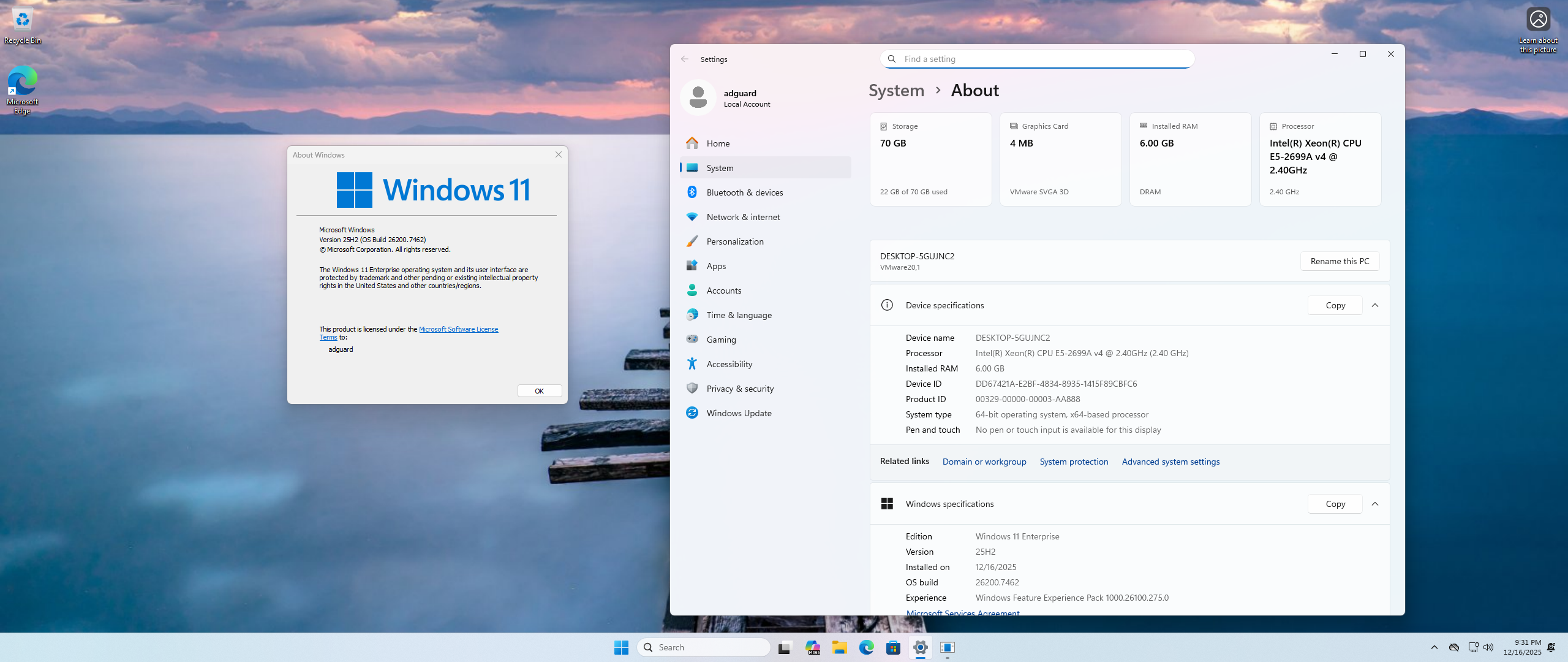Open Microsoft Store from taskbar
1568x662 pixels.
point(893,647)
